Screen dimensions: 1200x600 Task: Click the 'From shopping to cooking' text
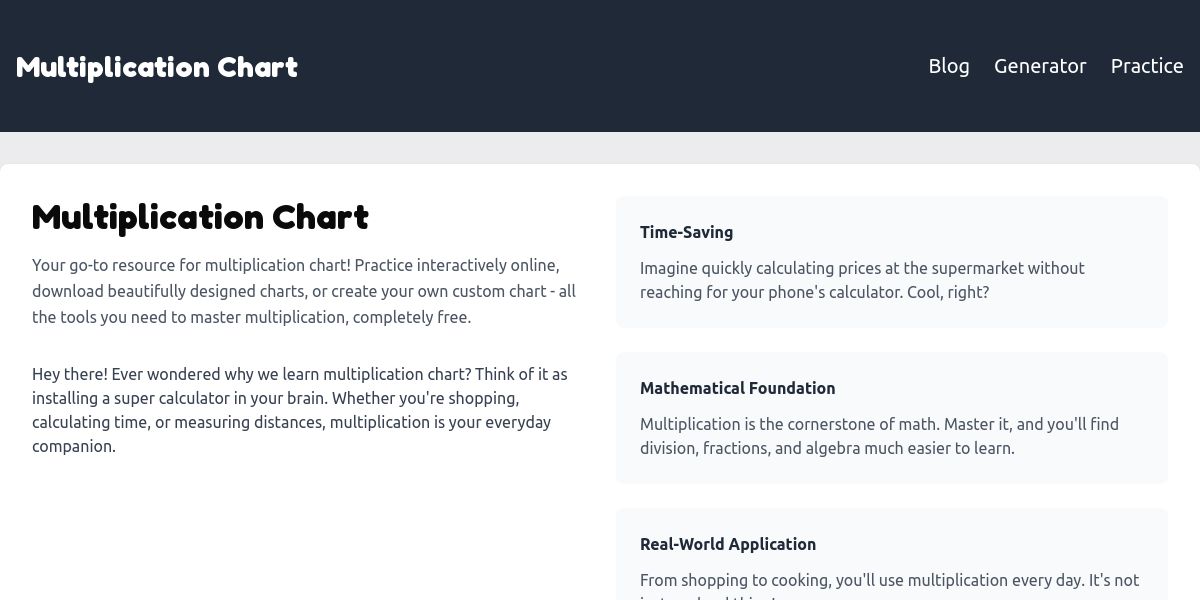(888, 580)
